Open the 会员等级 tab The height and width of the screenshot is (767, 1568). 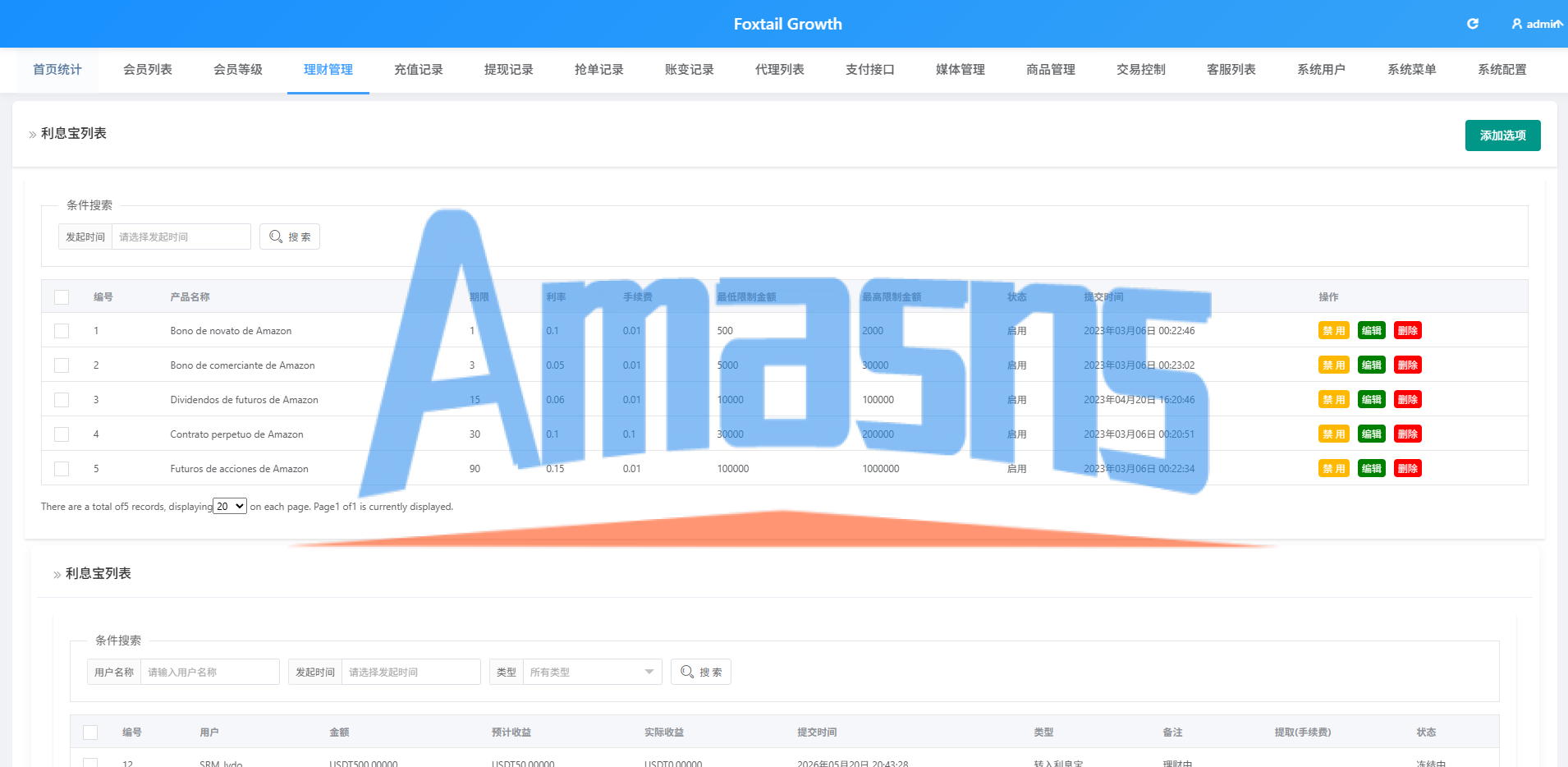238,70
